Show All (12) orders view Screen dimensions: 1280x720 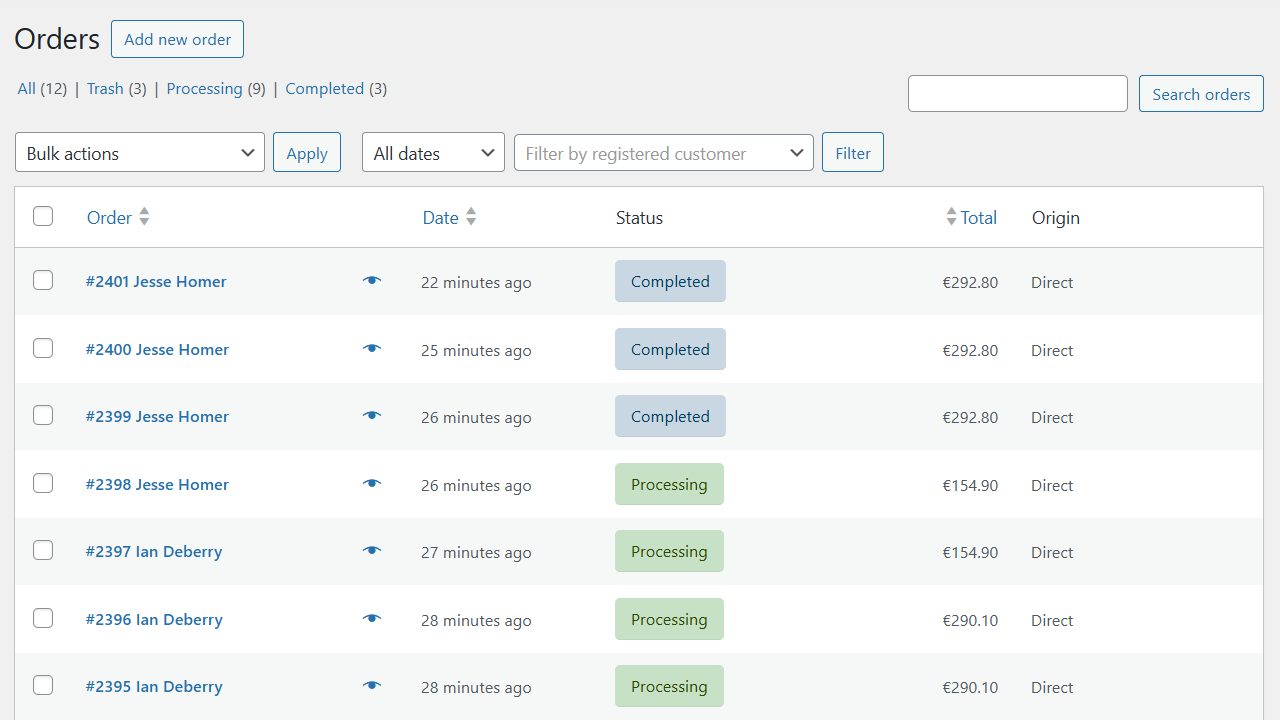click(x=42, y=88)
